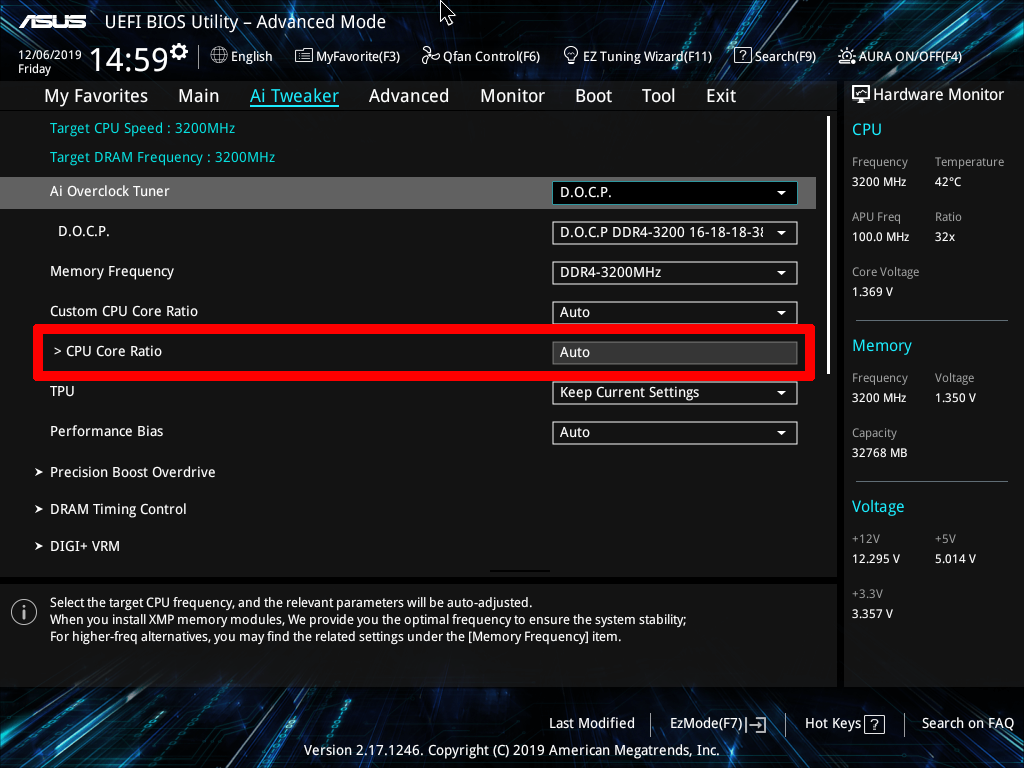Viewport: 1024px width, 768px height.
Task: Click the Memory section heading
Action: 882,346
